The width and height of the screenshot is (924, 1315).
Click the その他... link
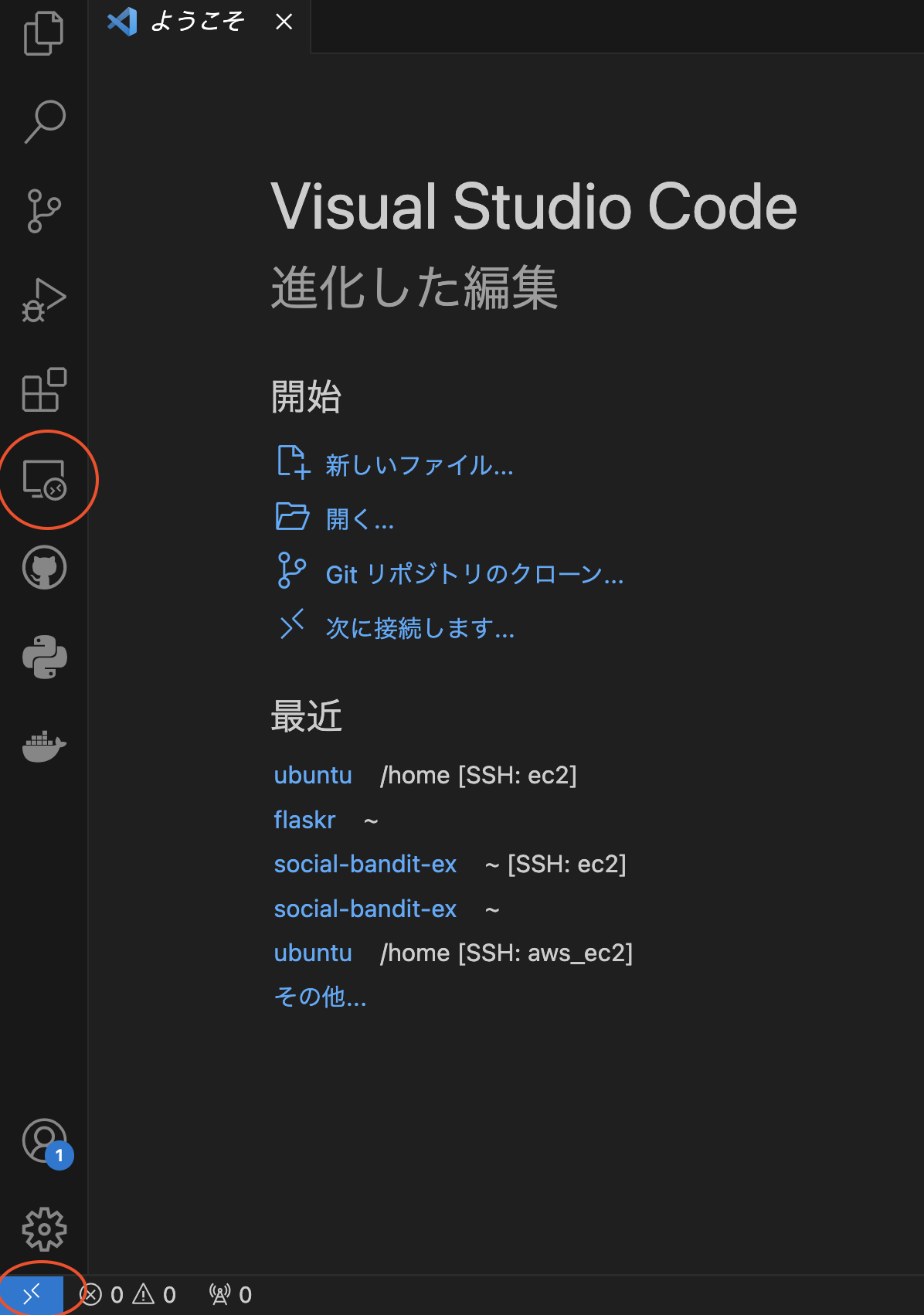click(321, 997)
